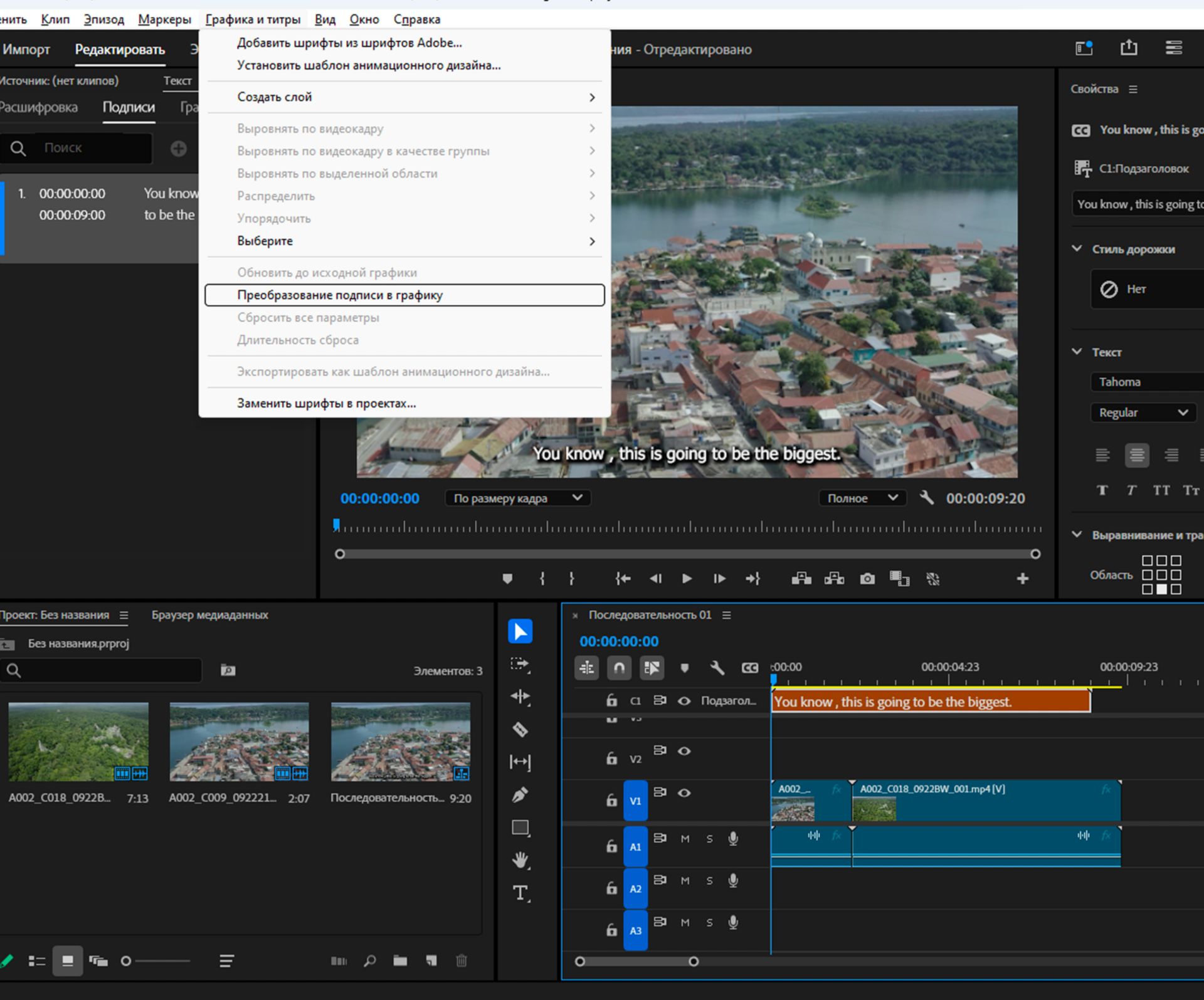Open playback resolution dropdown Полное
The image size is (1204, 1000).
[x=862, y=498]
